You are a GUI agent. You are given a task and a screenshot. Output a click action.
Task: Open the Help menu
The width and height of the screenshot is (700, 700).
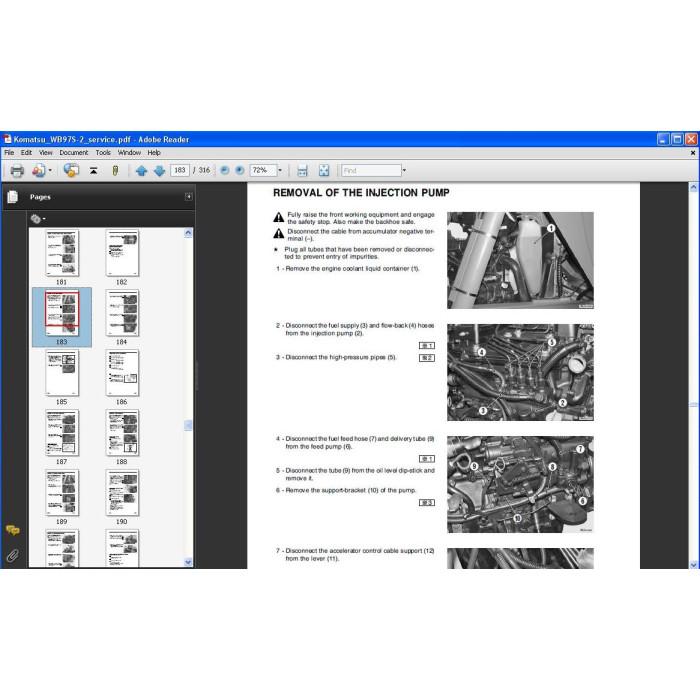click(154, 153)
